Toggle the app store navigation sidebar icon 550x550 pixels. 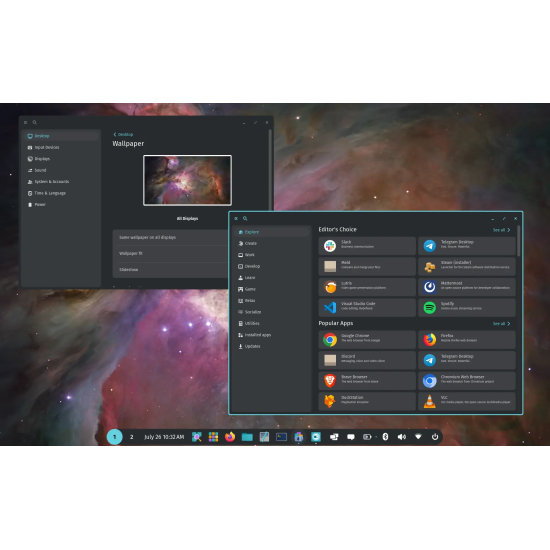[x=236, y=219]
